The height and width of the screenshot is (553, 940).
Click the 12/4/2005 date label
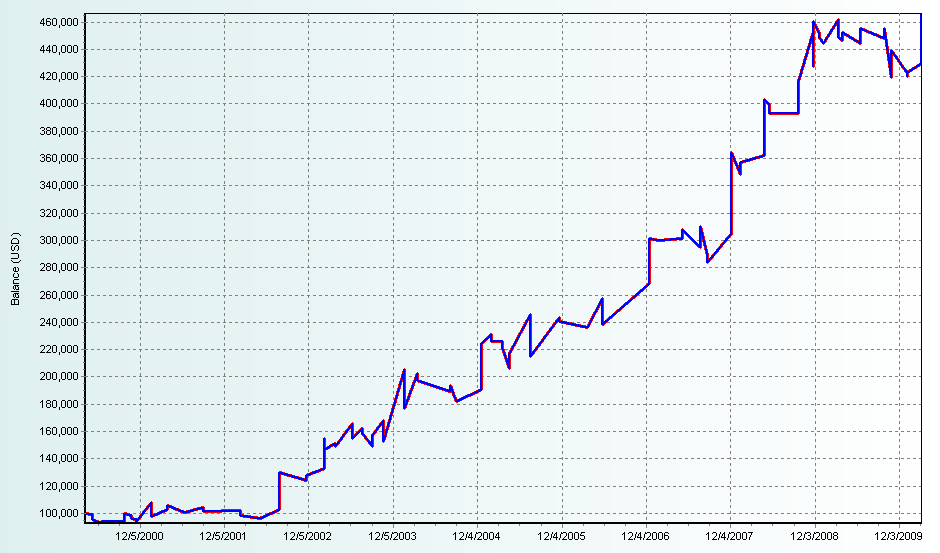tap(561, 536)
